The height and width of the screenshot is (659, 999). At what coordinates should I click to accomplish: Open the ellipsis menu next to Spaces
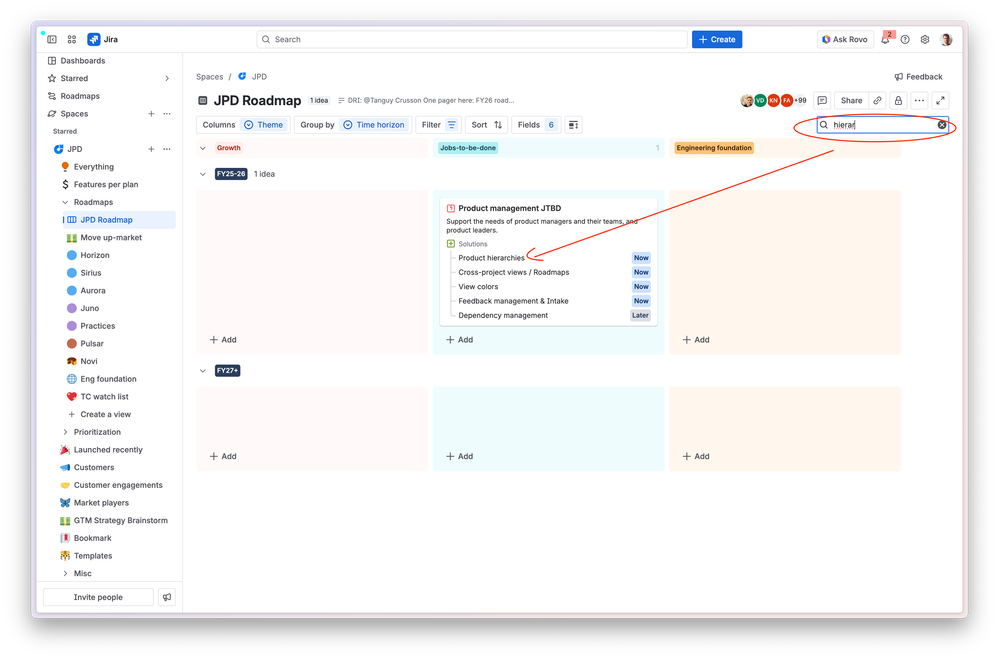(167, 113)
